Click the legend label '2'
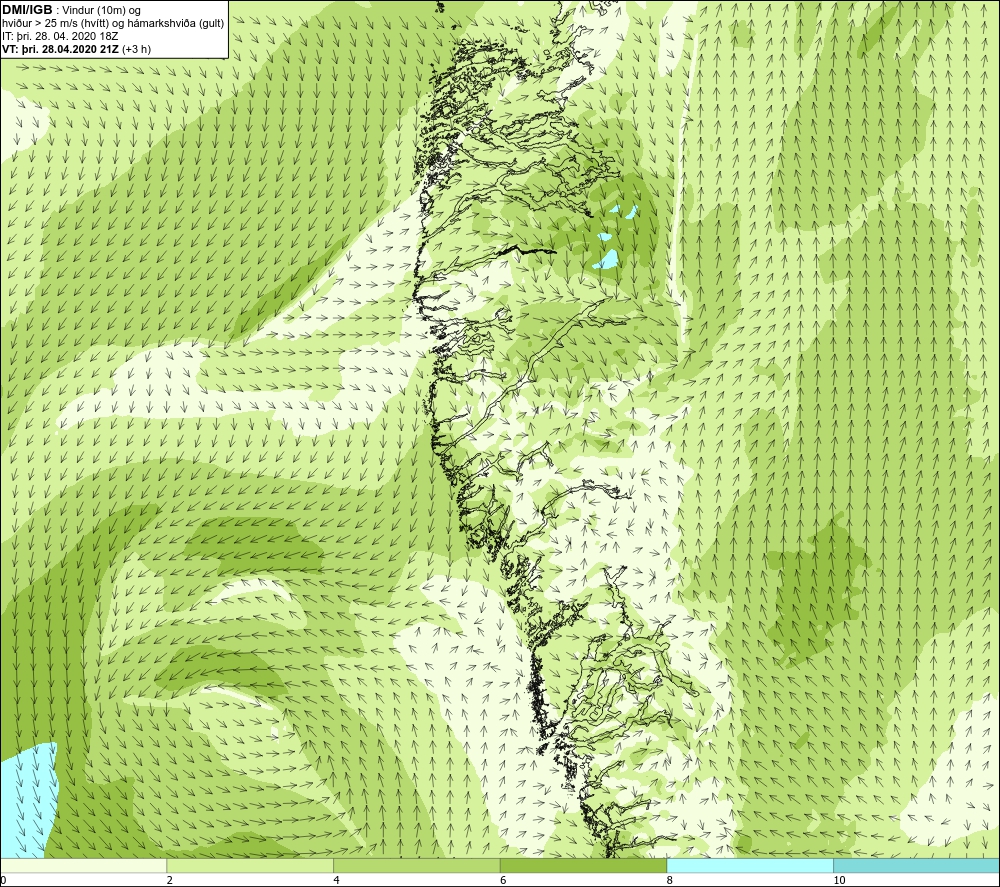The width and height of the screenshot is (1000, 887). (170, 880)
